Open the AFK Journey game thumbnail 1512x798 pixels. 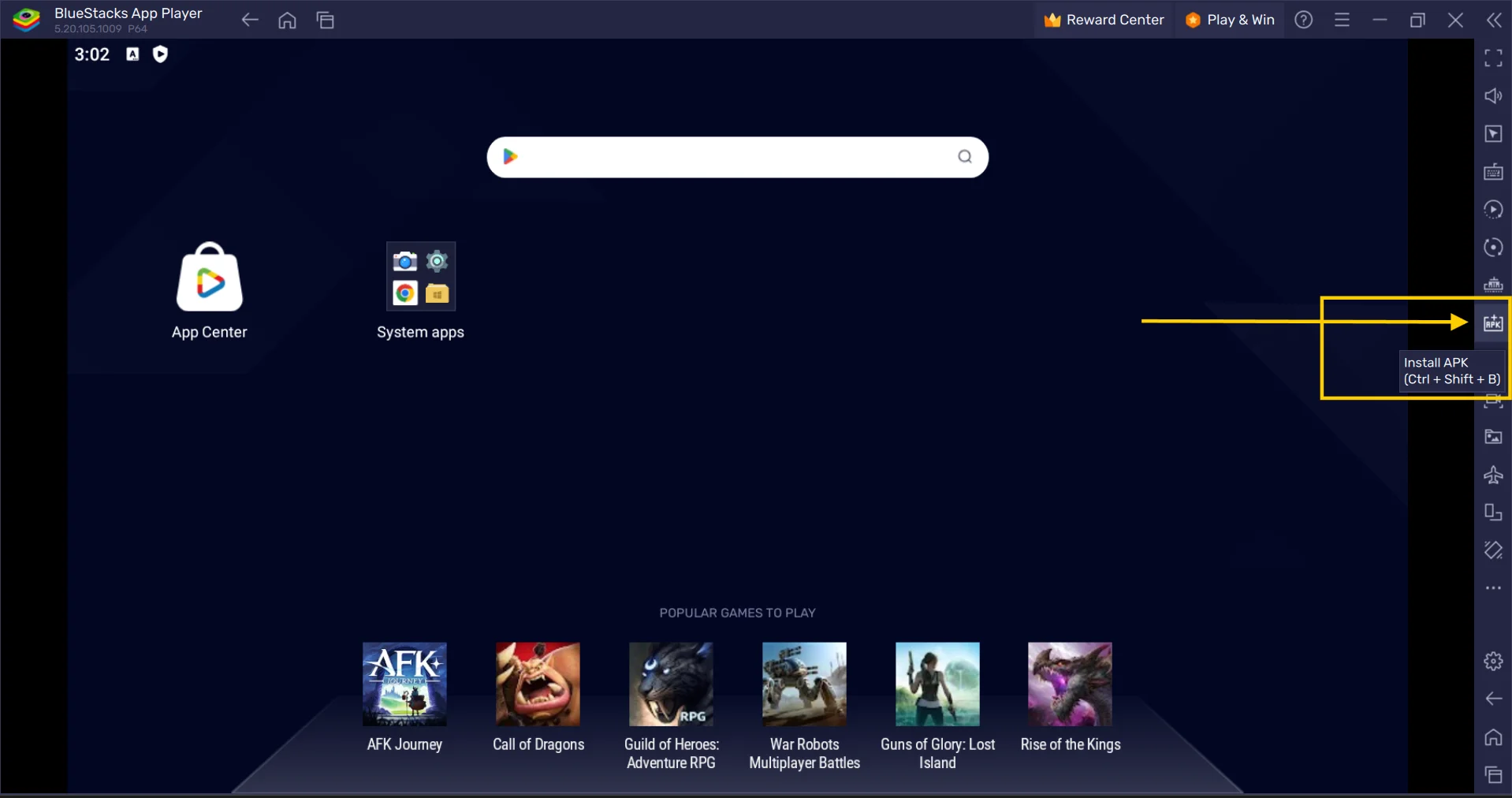[404, 684]
